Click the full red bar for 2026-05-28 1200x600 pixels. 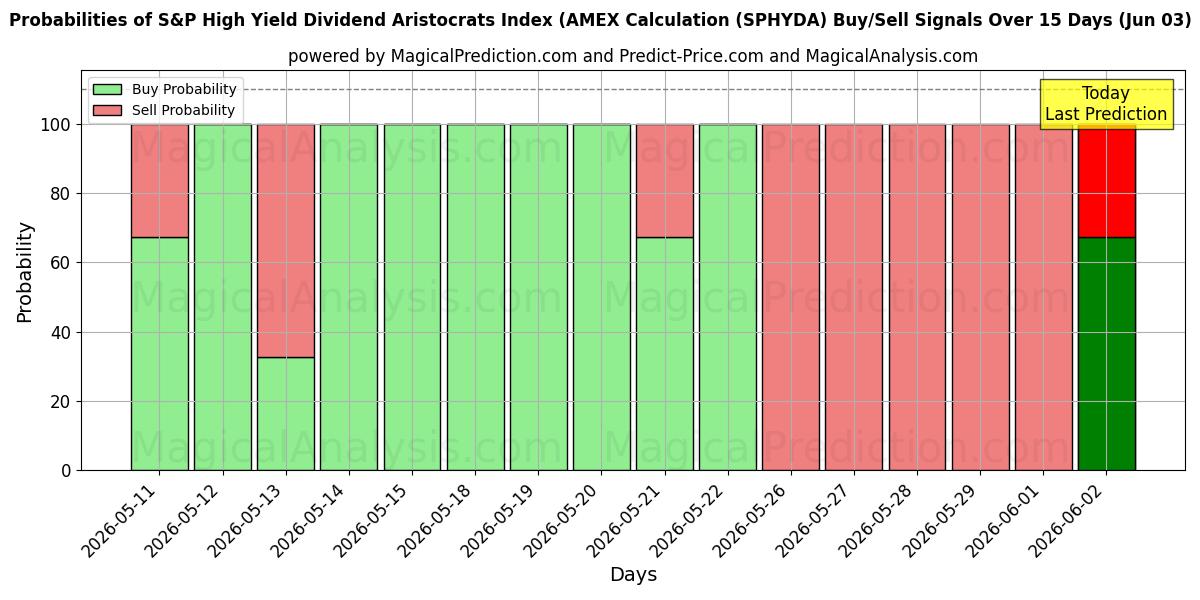(x=917, y=297)
